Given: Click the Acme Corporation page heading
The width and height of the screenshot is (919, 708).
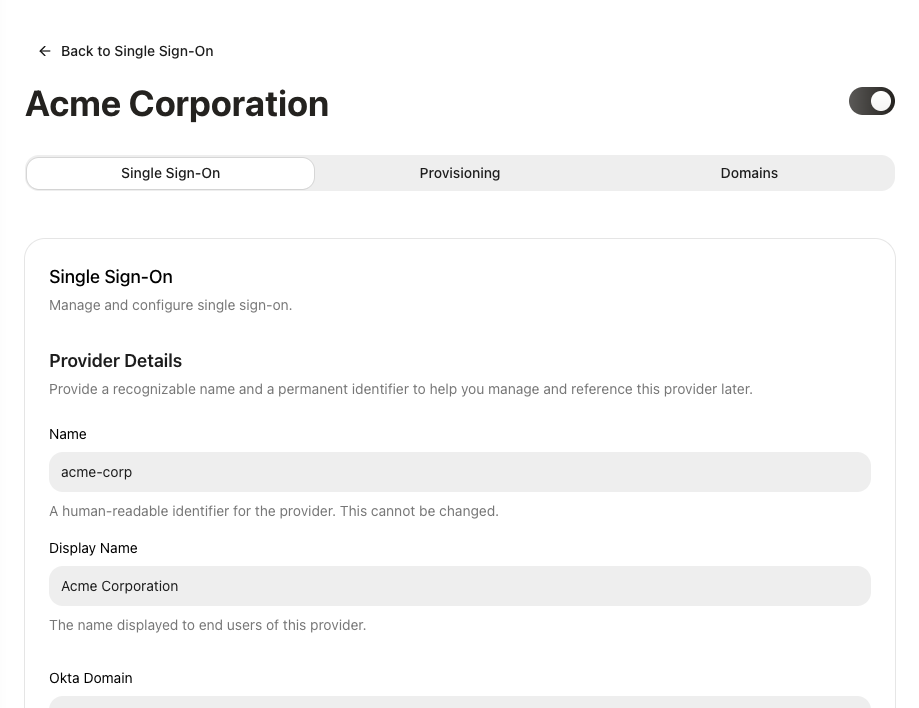Looking at the screenshot, I should coord(177,103).
